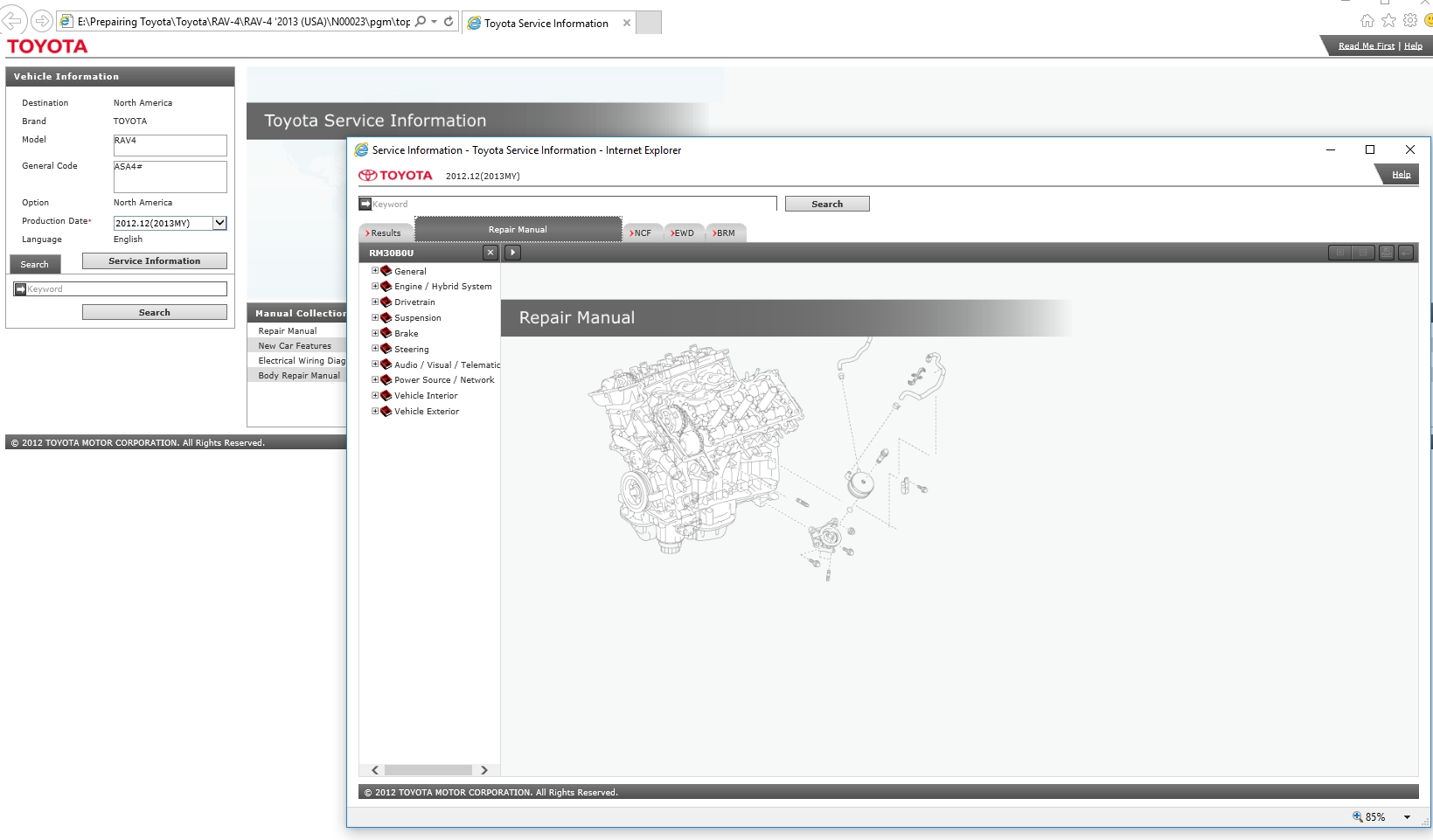Expand the Vehicle Exterior tree node
The height and width of the screenshot is (840, 1433).
coord(375,411)
